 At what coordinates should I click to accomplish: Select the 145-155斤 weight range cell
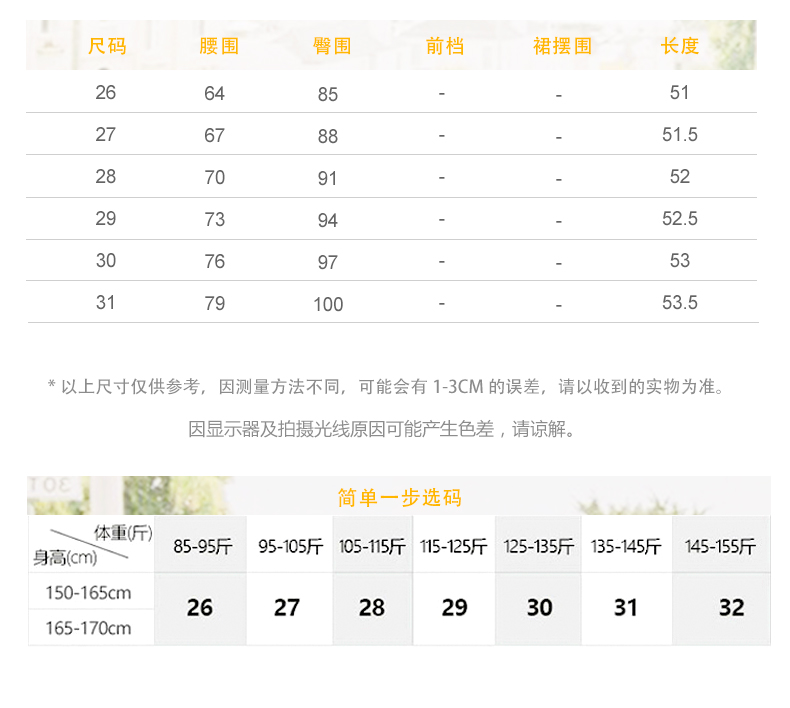(720, 547)
